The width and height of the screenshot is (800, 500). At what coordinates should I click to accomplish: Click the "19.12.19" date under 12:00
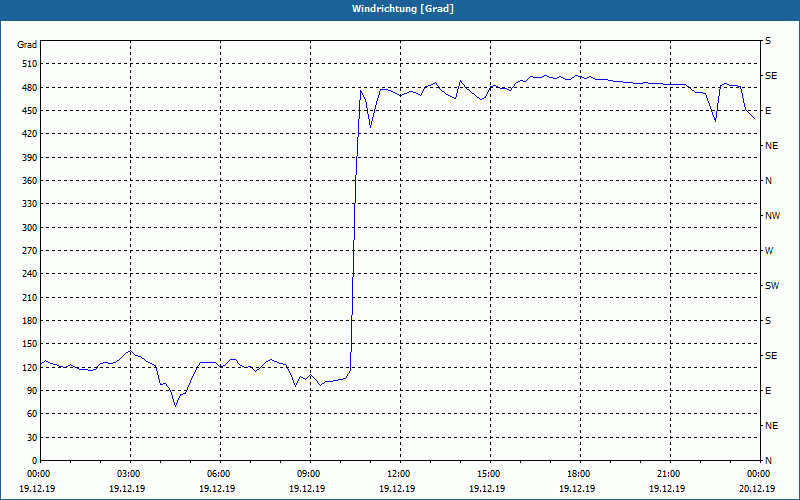tap(397, 488)
